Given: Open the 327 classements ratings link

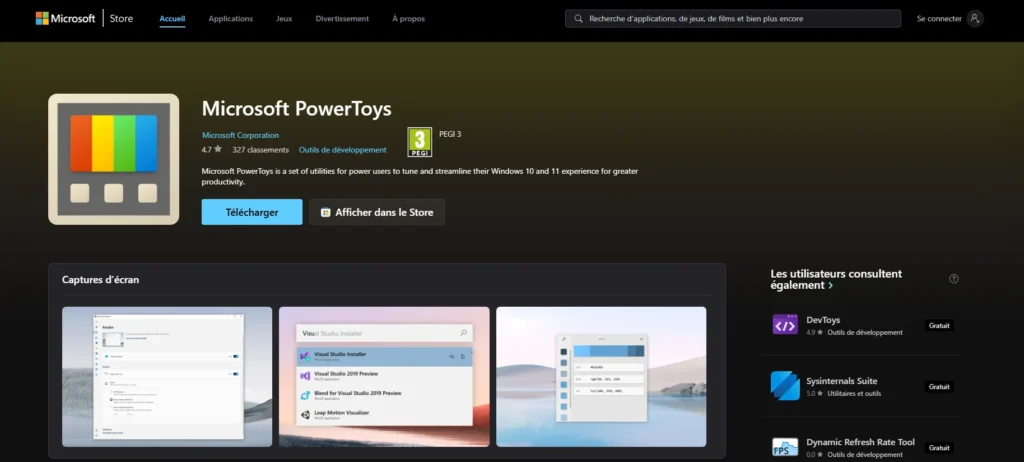Looking at the screenshot, I should [261, 150].
